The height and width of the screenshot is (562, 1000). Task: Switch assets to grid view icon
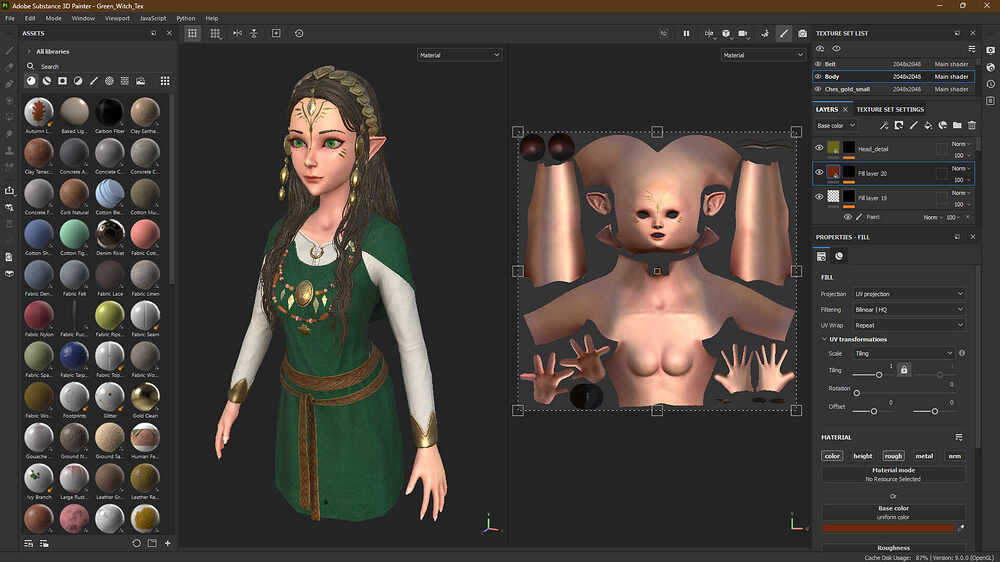(x=165, y=81)
